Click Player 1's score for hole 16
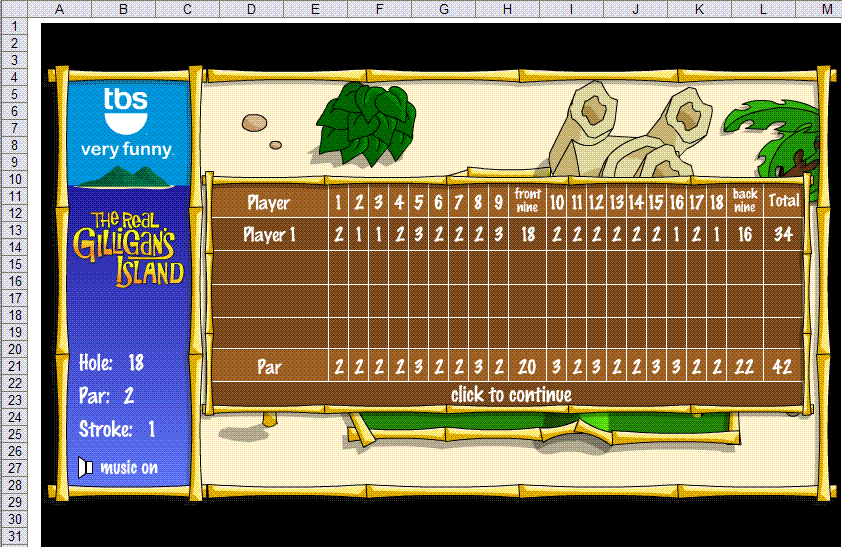 tap(677, 235)
